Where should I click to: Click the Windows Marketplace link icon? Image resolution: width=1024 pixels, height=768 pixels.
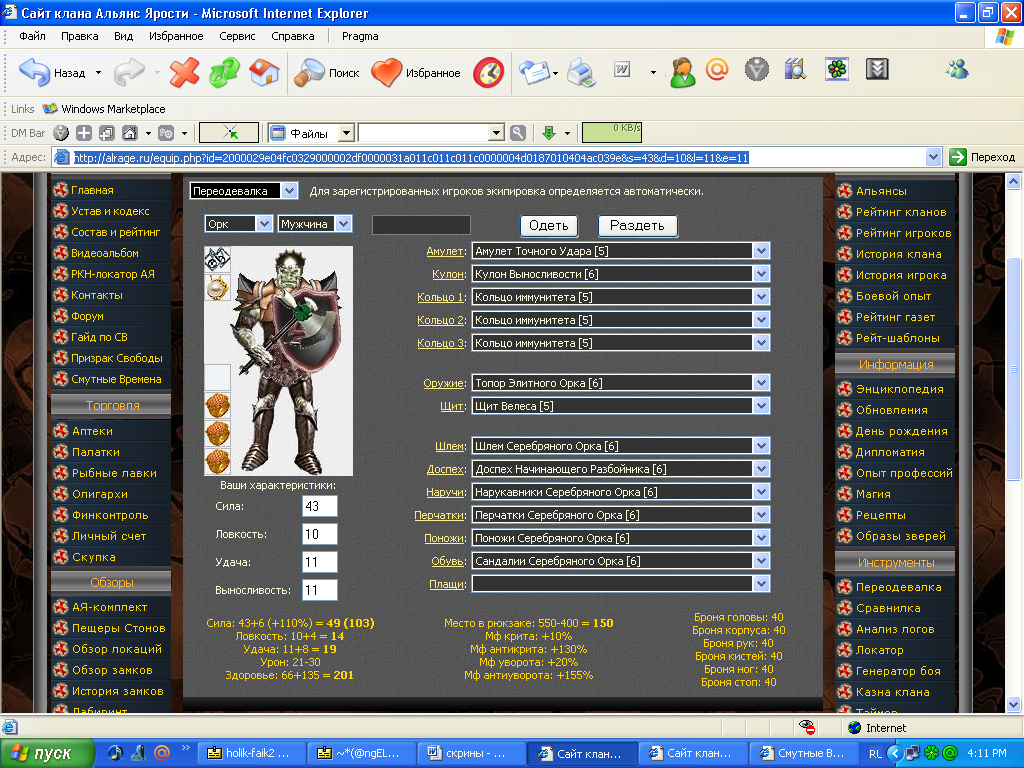(x=50, y=108)
